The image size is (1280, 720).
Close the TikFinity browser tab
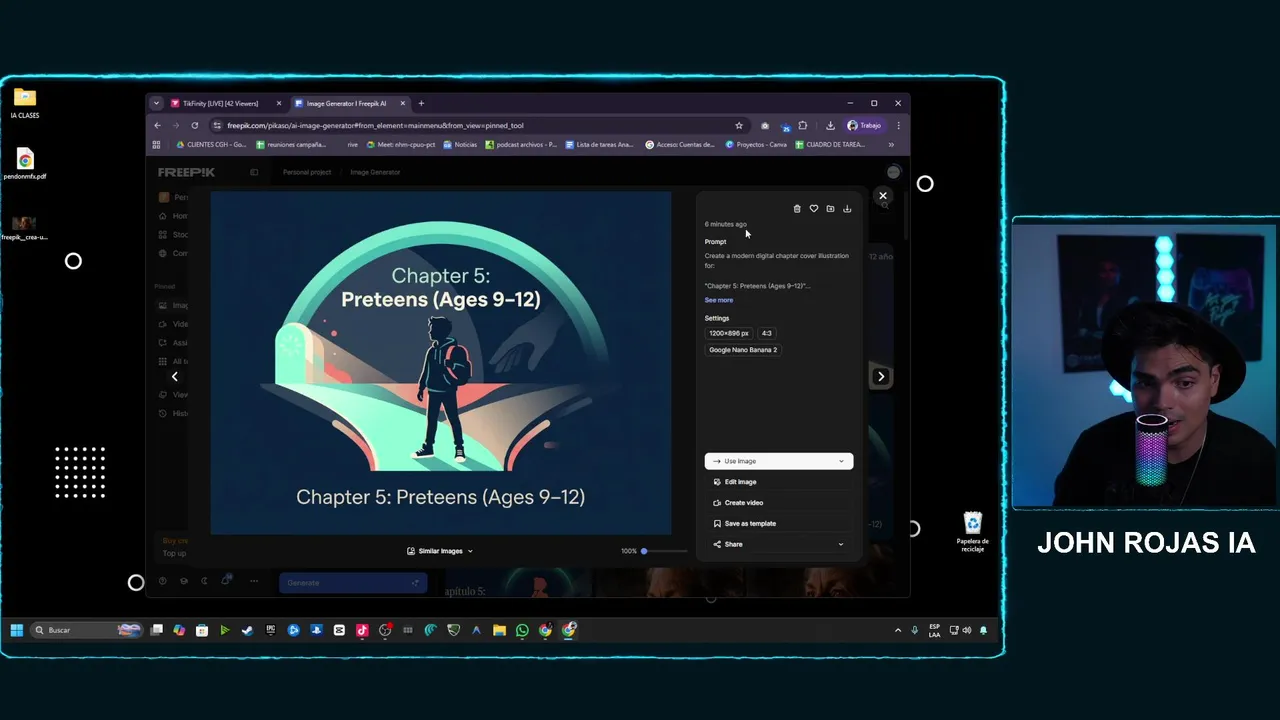279,103
